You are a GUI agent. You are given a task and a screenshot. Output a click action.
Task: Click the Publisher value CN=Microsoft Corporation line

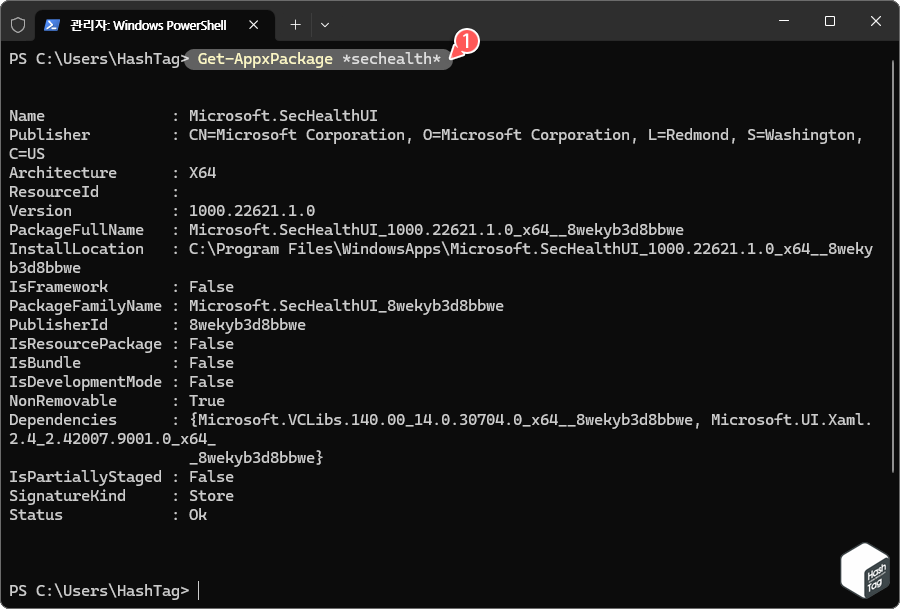point(526,134)
